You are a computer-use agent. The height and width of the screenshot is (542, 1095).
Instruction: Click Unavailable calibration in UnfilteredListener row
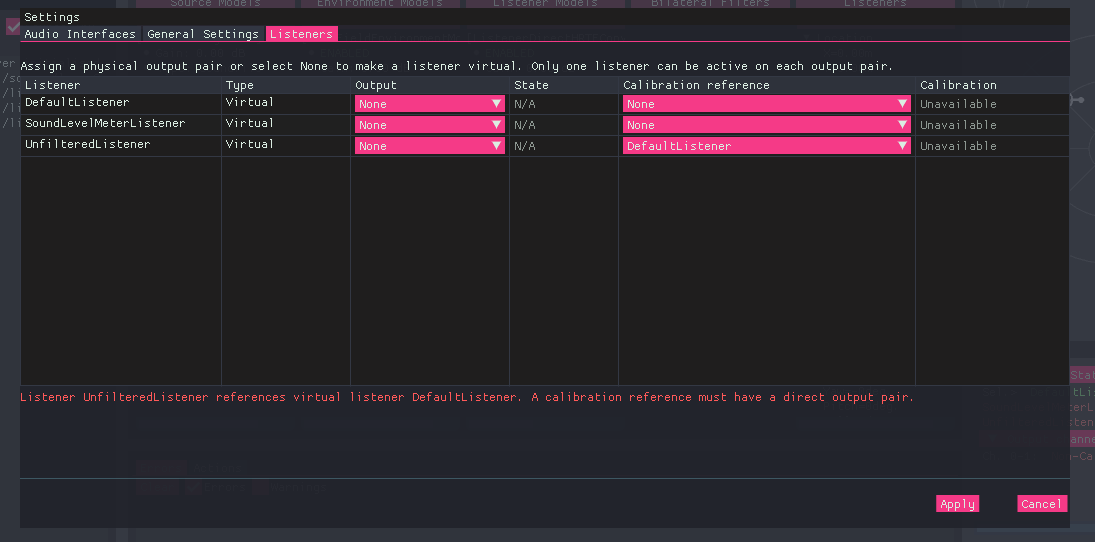[x=958, y=146]
